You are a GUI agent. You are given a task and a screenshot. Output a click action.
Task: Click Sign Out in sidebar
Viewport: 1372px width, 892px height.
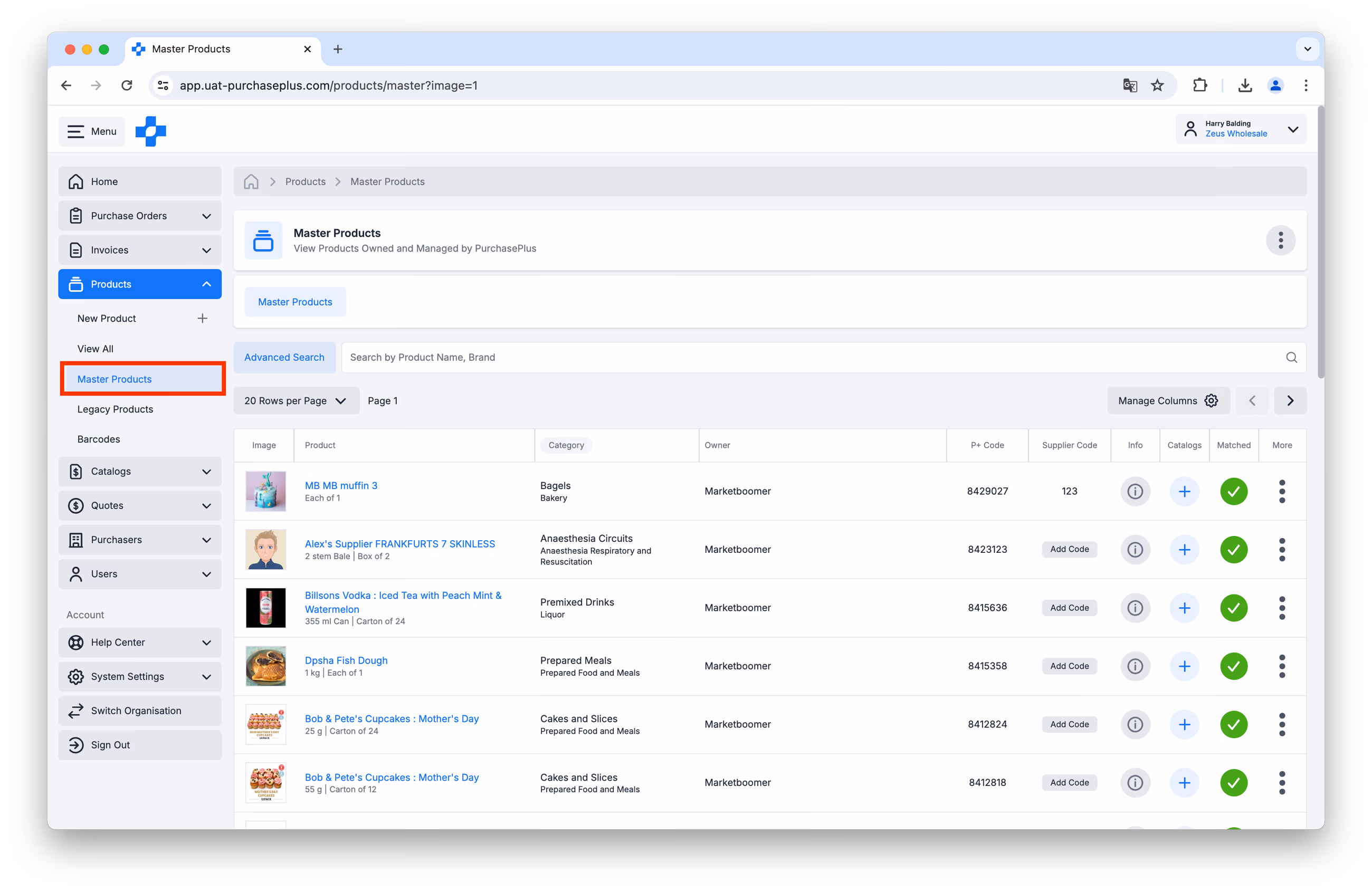coord(139,745)
